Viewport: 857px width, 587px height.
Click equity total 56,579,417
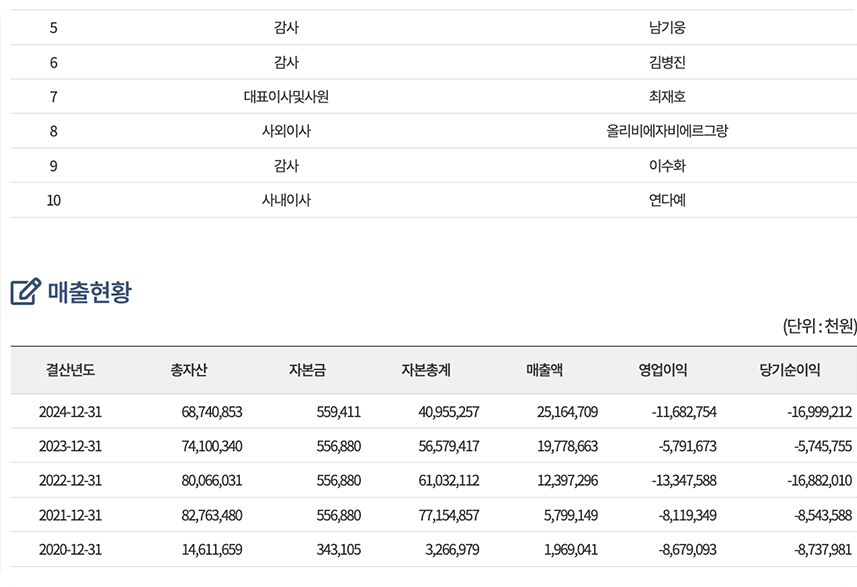[x=449, y=446]
